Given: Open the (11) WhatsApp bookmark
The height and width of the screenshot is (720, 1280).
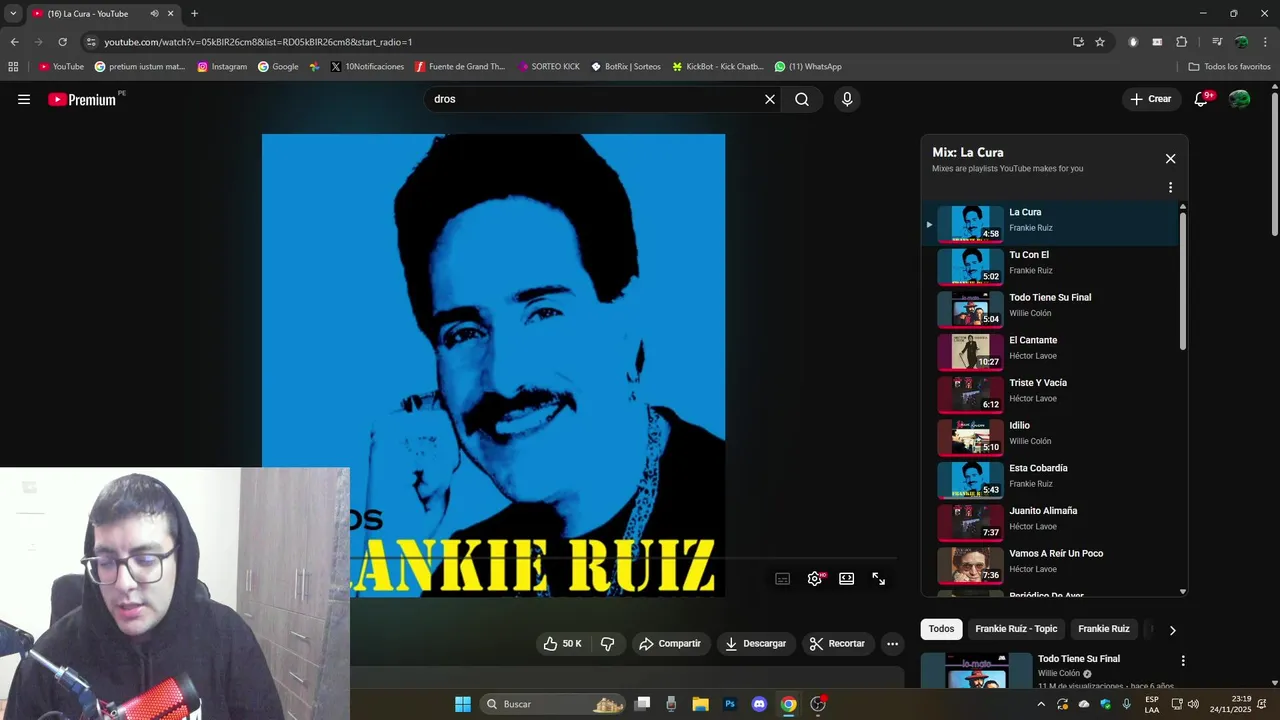Looking at the screenshot, I should pyautogui.click(x=808, y=67).
